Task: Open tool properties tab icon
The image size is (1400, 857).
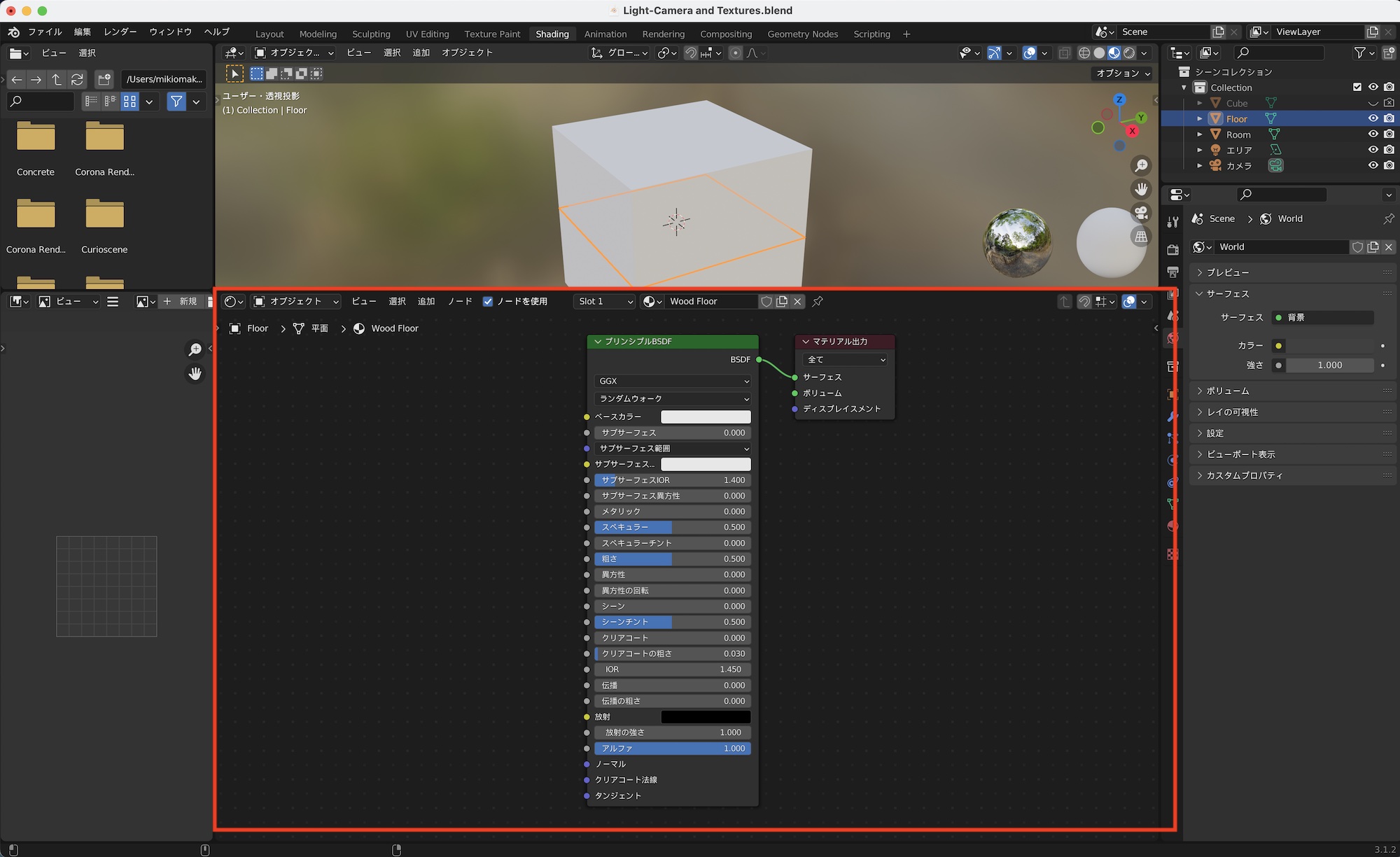Action: pyautogui.click(x=1172, y=222)
